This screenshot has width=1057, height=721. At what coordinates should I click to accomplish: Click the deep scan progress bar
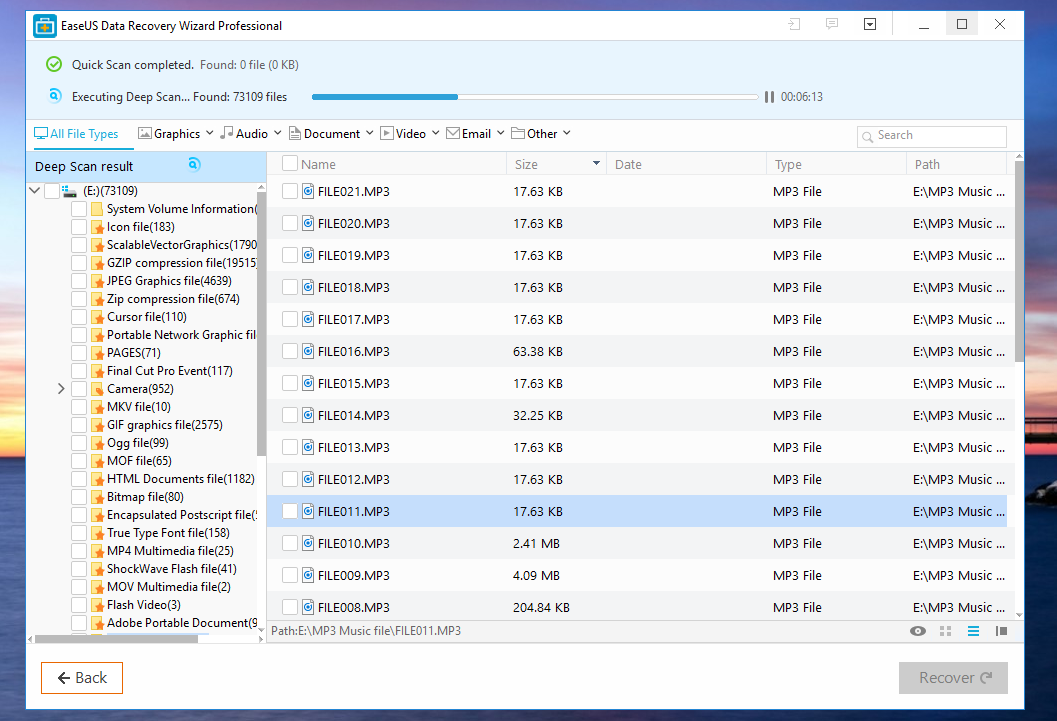point(535,97)
